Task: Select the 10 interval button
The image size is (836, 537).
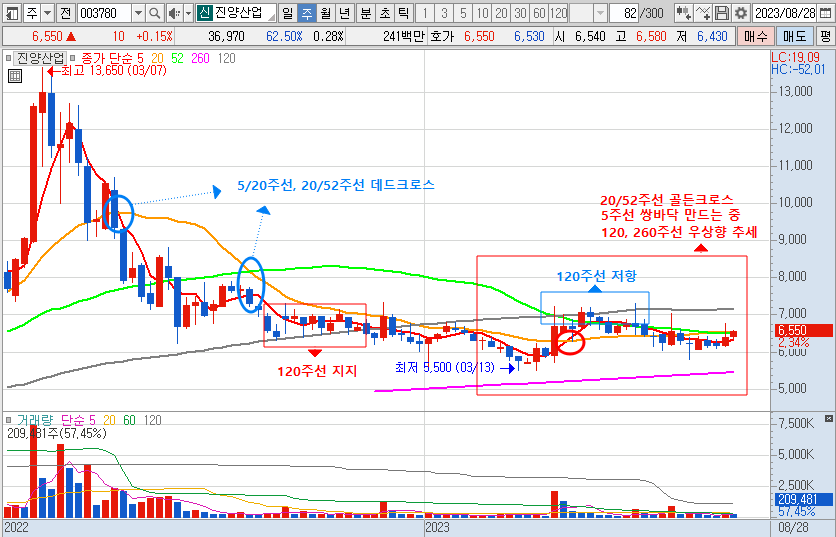Action: click(x=483, y=13)
